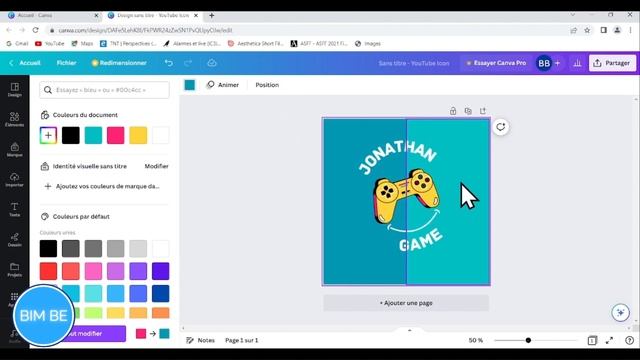The height and width of the screenshot is (360, 640).
Task: Duplicate the page icon above canvas
Action: (468, 111)
